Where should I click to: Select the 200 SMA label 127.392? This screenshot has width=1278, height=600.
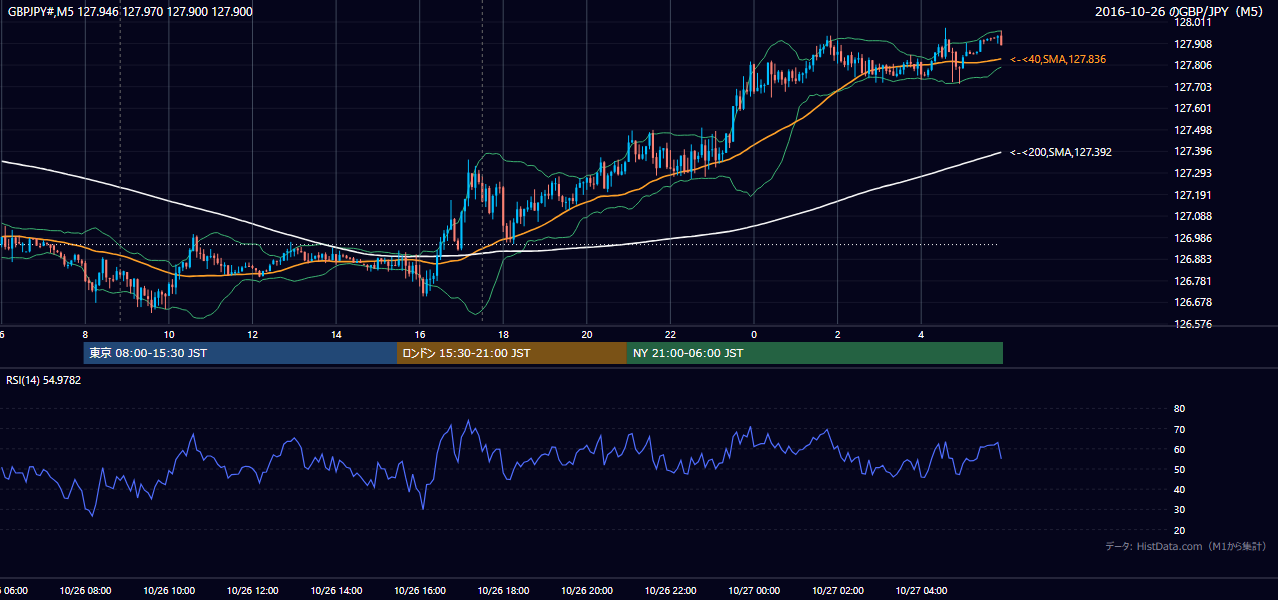(1061, 152)
